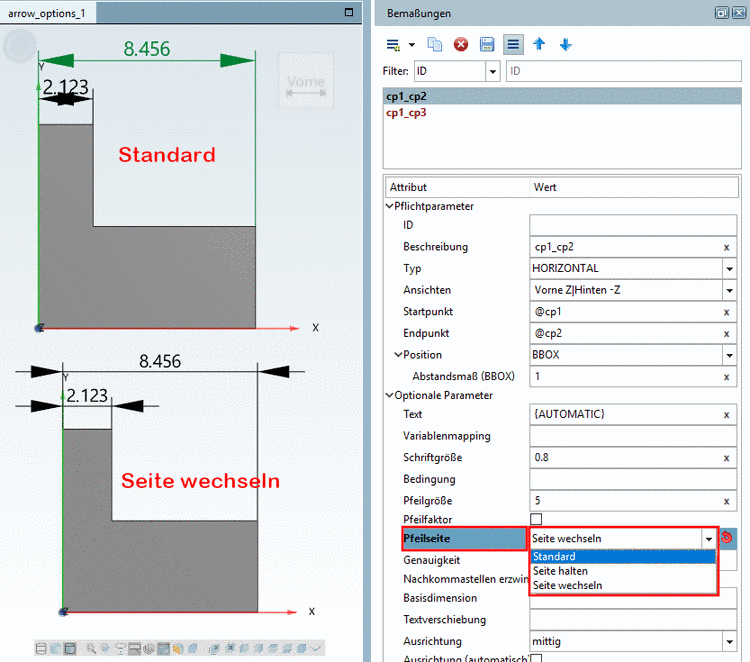Clear the Endpunkt value with x

(x=726, y=334)
